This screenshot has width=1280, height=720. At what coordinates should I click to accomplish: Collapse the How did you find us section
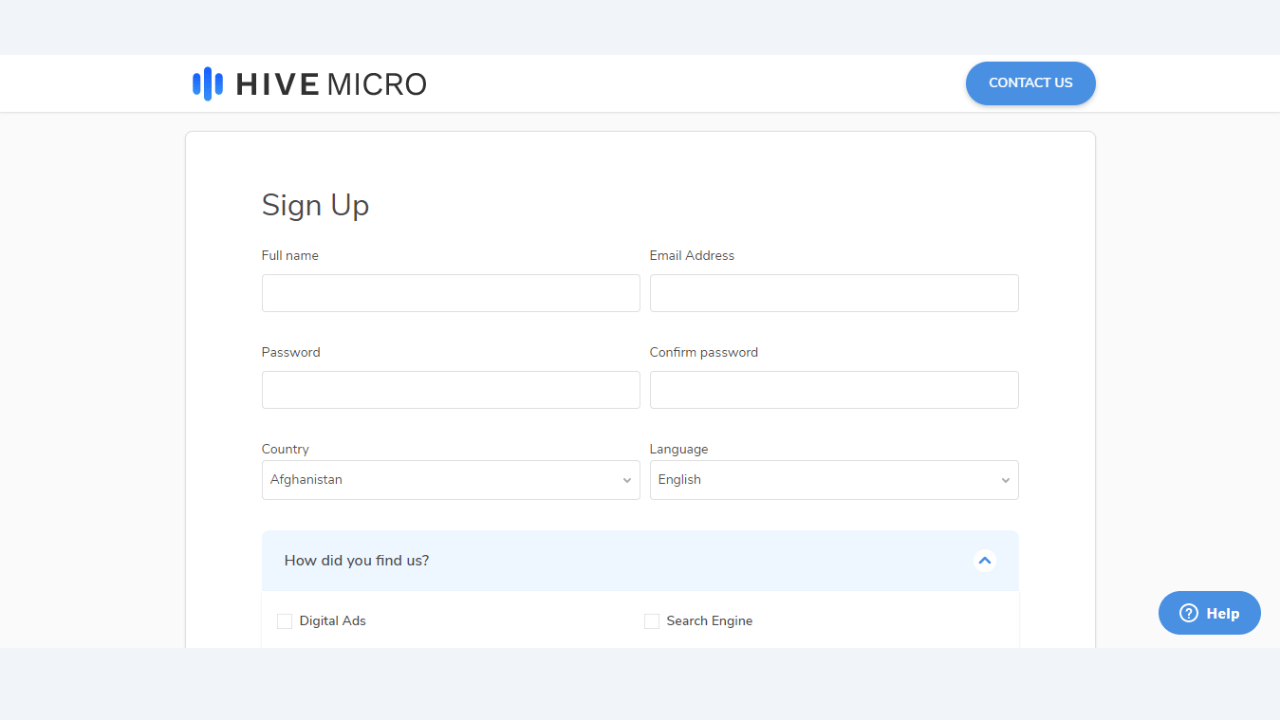point(985,561)
